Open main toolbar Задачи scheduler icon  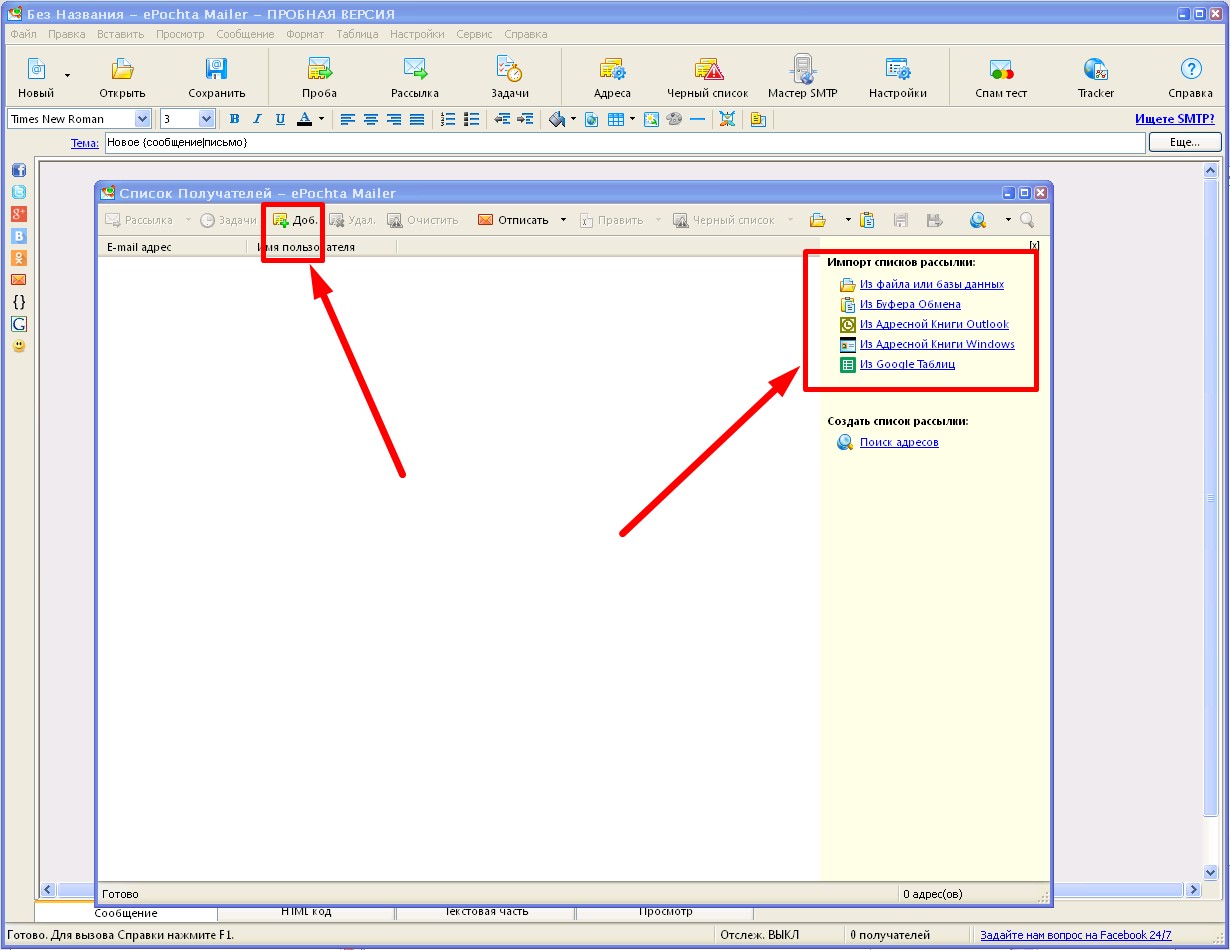point(510,69)
